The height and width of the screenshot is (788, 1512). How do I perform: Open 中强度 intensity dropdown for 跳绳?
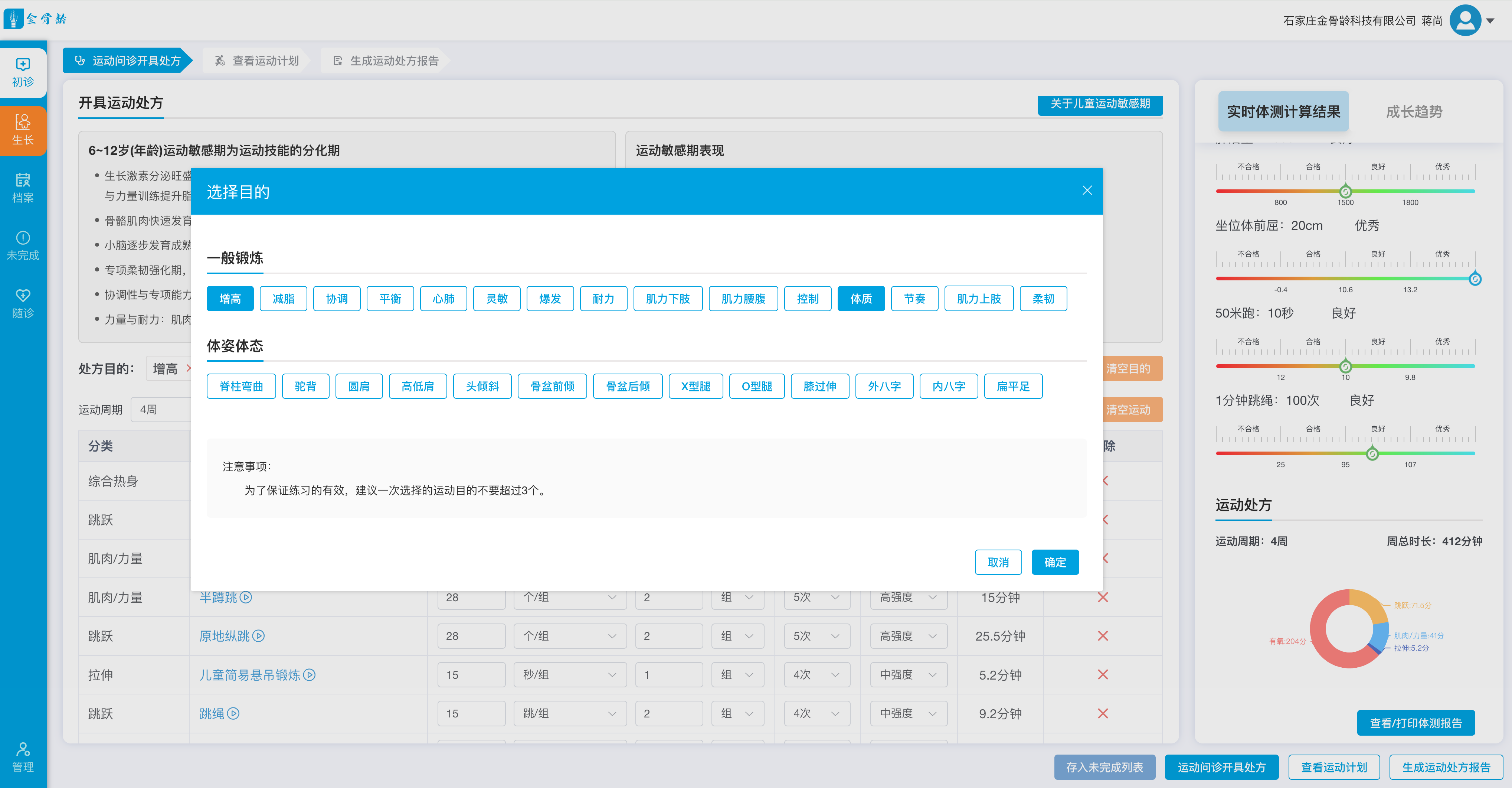coord(908,713)
